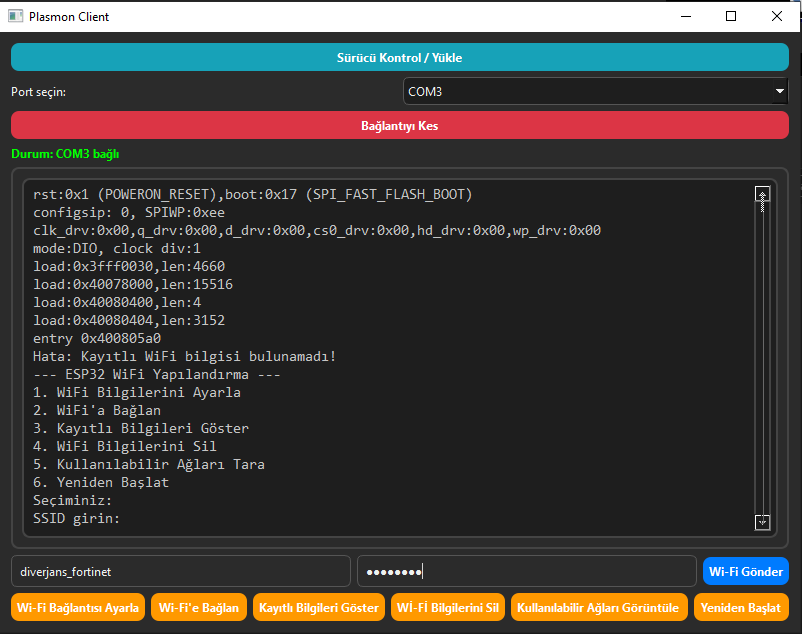Viewport: 802px width, 634px height.
Task: Send credentials with the Wi-Fi Gönder button
Action: click(745, 572)
